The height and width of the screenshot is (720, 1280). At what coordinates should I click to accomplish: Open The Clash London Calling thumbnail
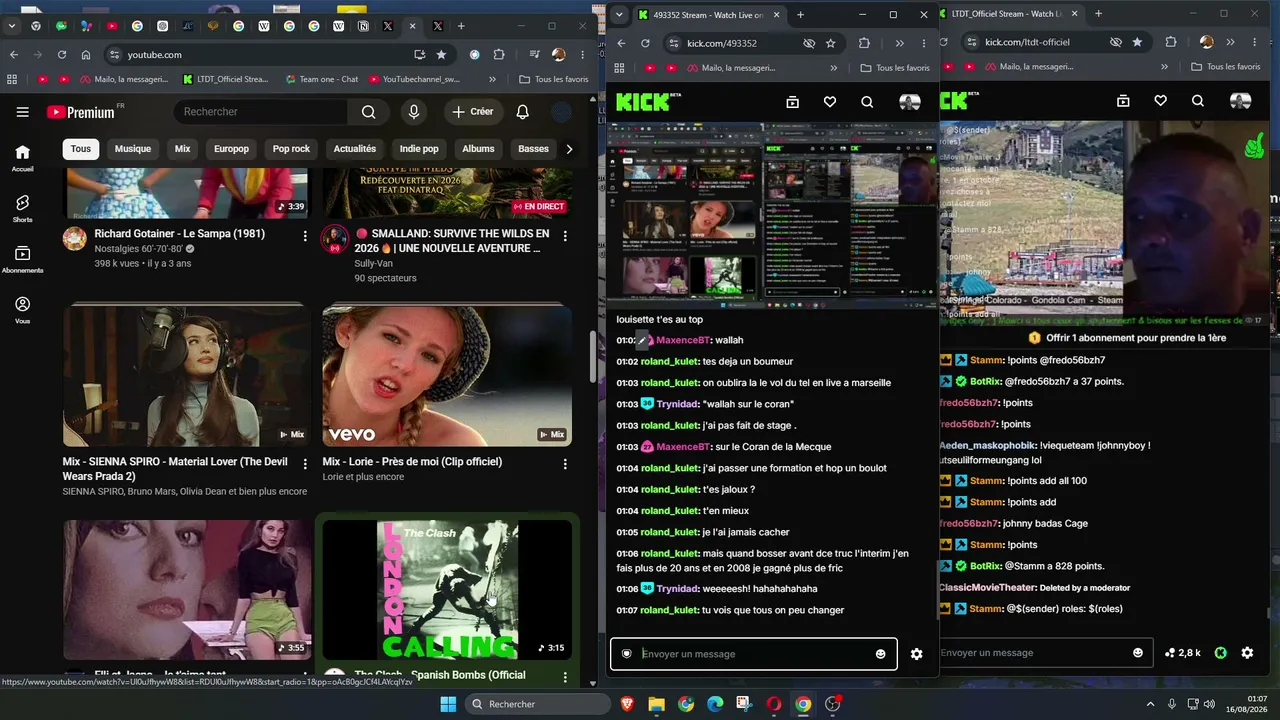pos(447,589)
